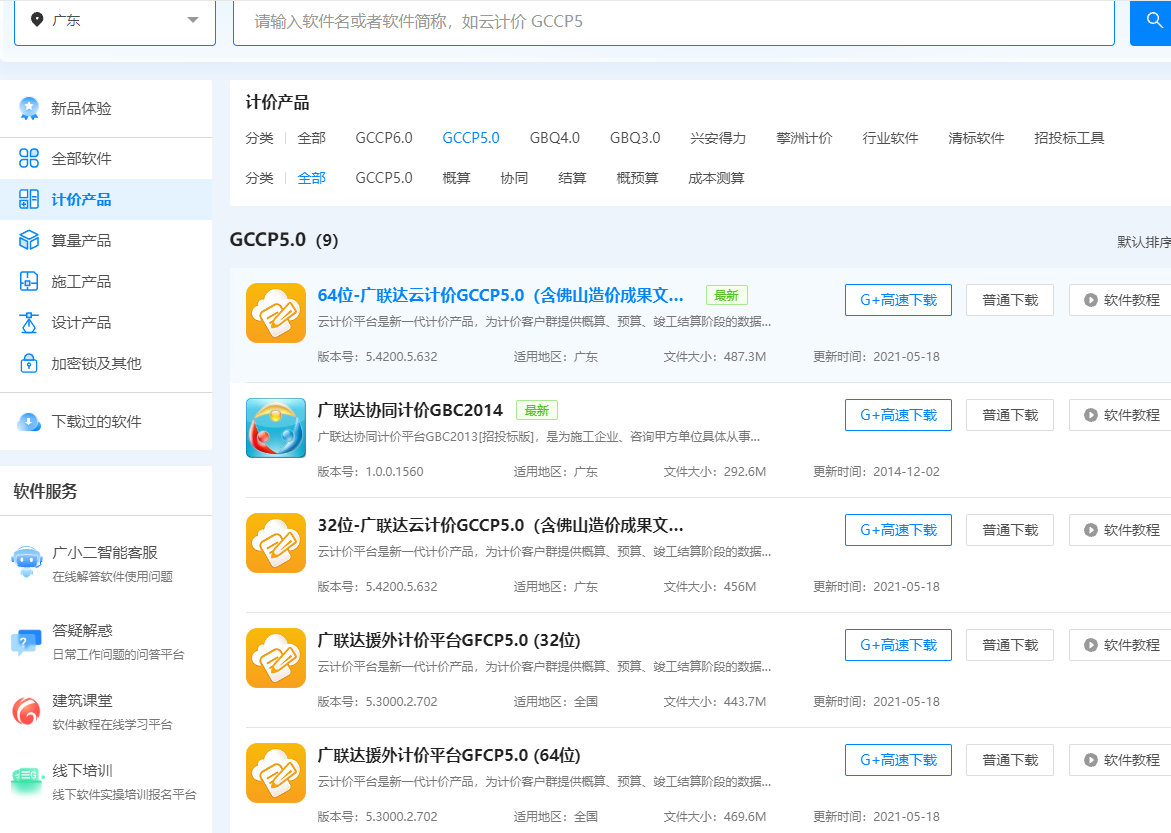Click the 线下培训 green icon
Viewport: 1171px width, 833px height.
click(26, 780)
